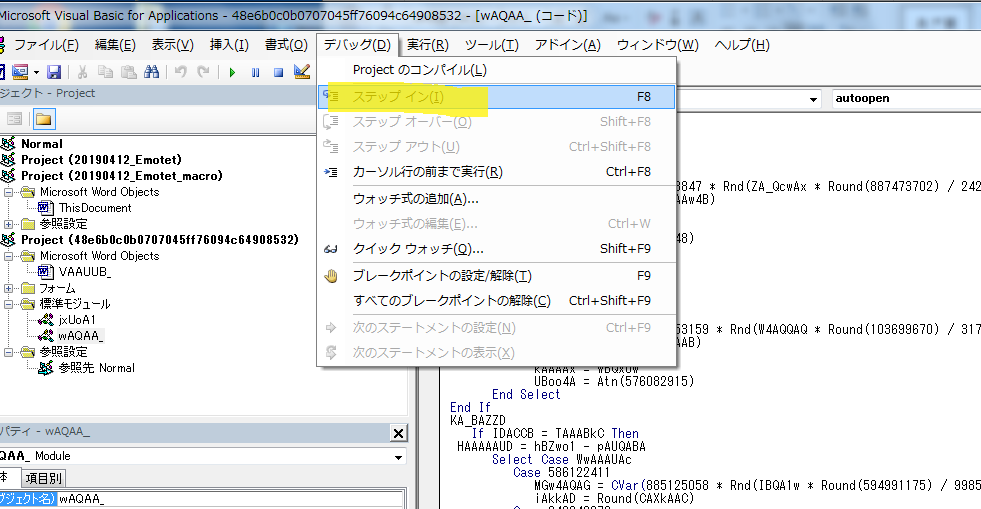
Task: Select the Normal project node
Action: (42, 144)
